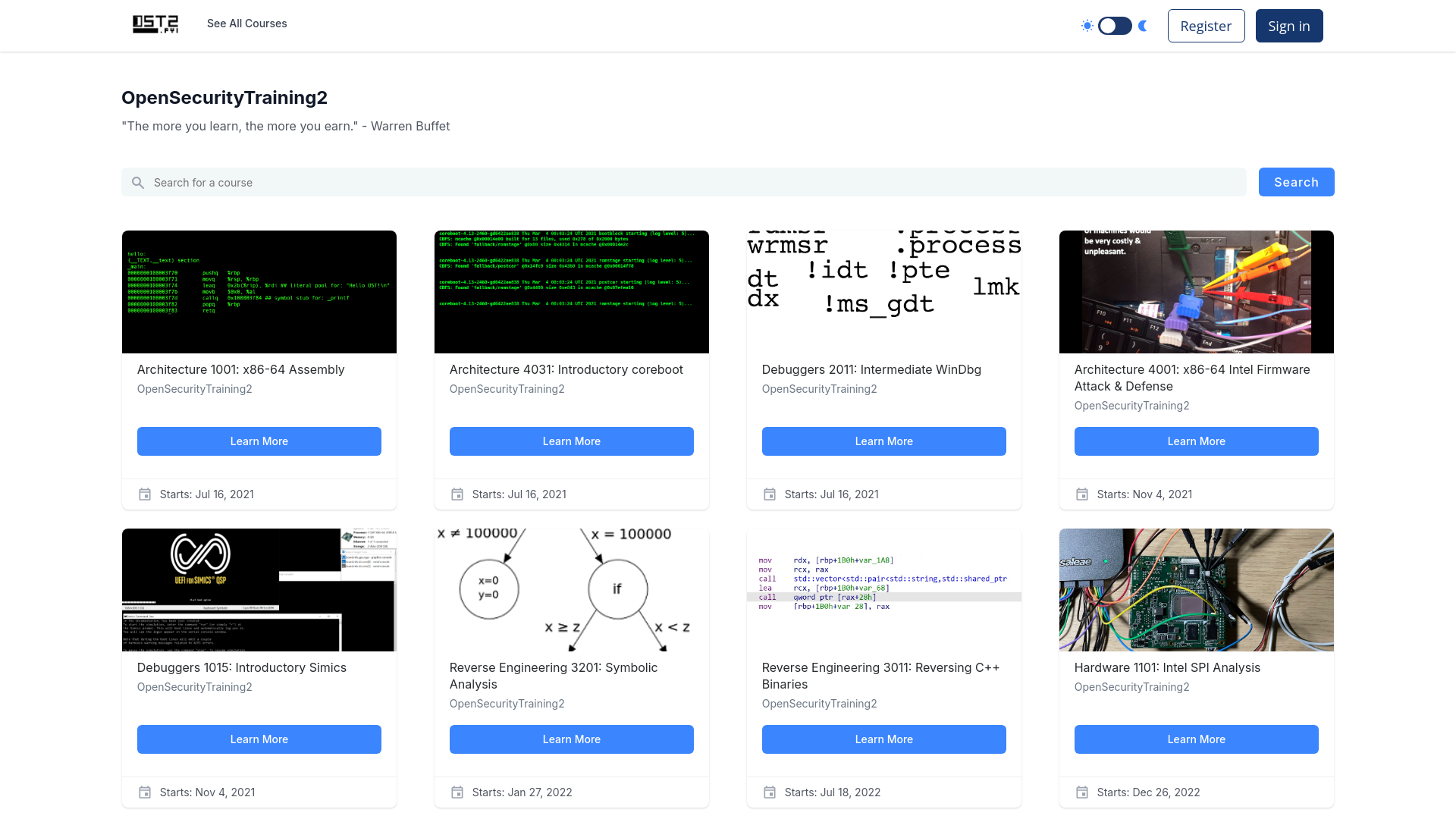
Task: Open title Architecture 4001 Firmware Attack & Defense
Action: [x=1192, y=378]
